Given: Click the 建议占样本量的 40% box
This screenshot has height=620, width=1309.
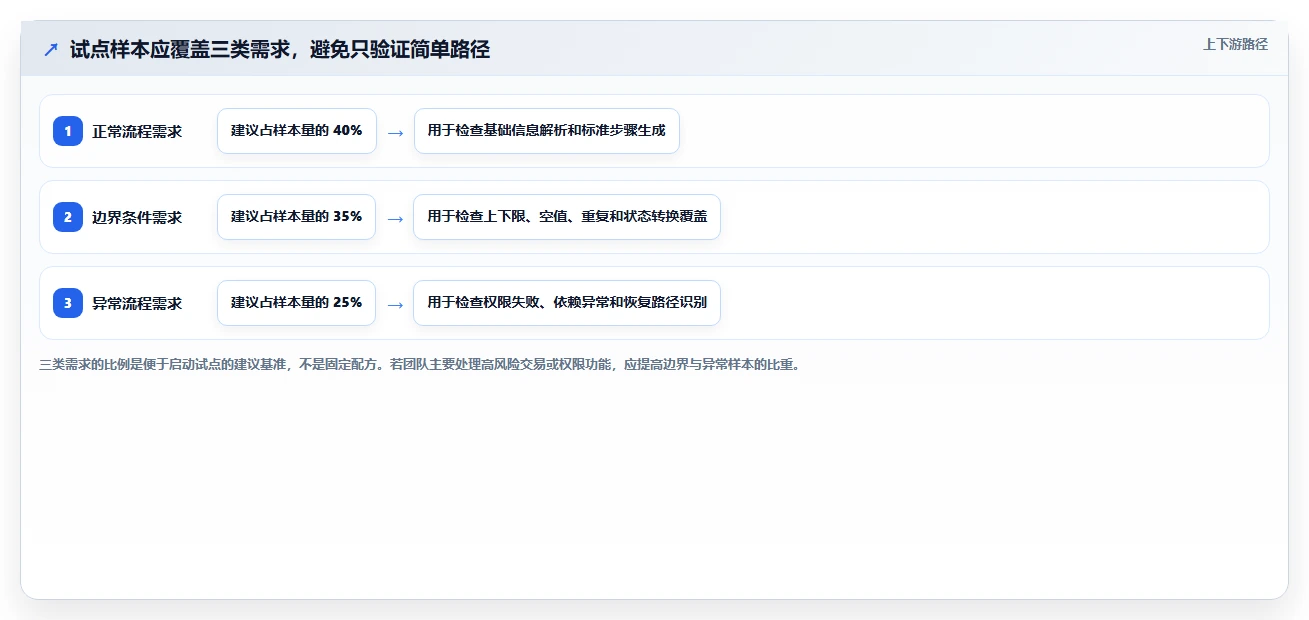Looking at the screenshot, I should coord(297,131).
